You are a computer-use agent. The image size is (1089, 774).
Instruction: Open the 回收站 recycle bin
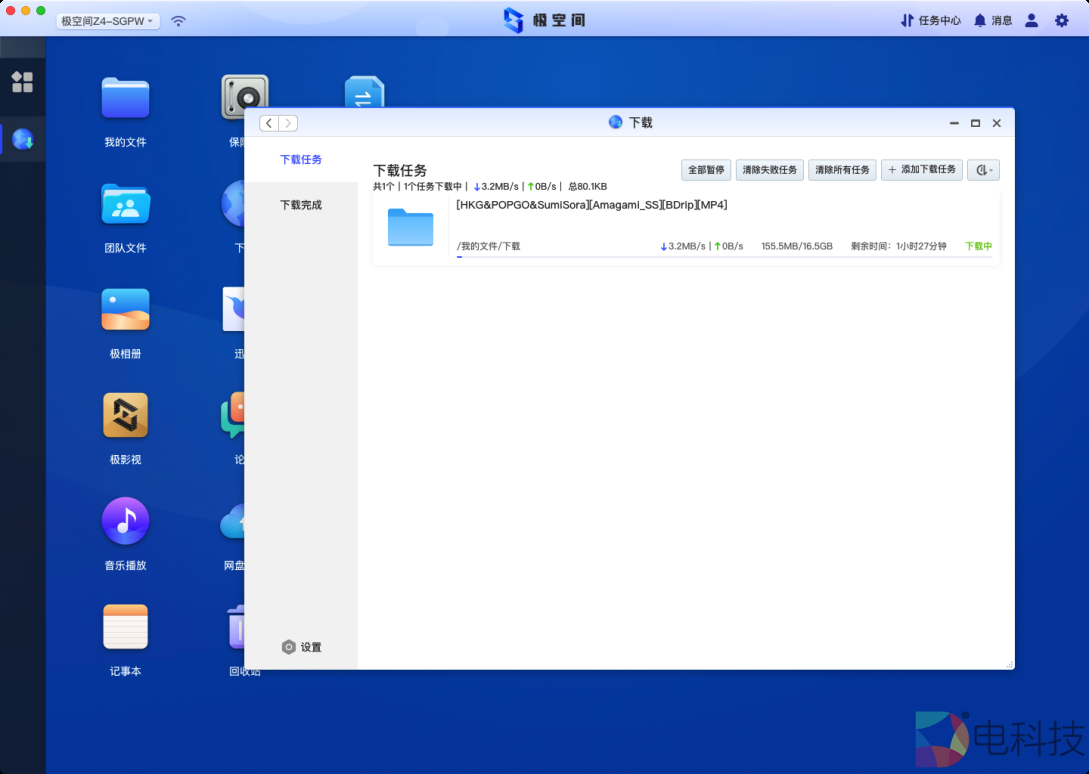tap(235, 627)
